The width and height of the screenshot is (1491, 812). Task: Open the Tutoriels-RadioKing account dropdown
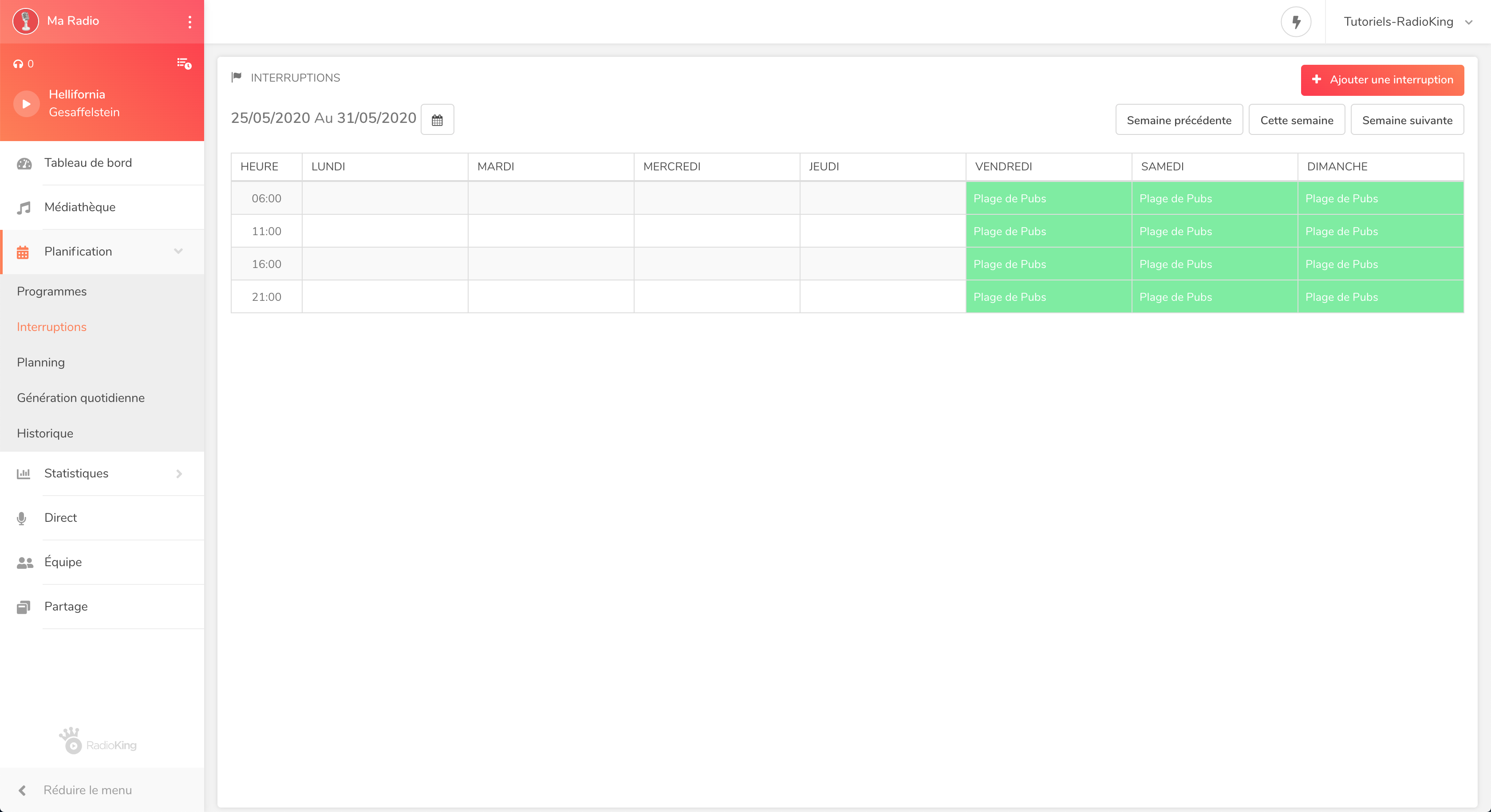coord(1408,22)
